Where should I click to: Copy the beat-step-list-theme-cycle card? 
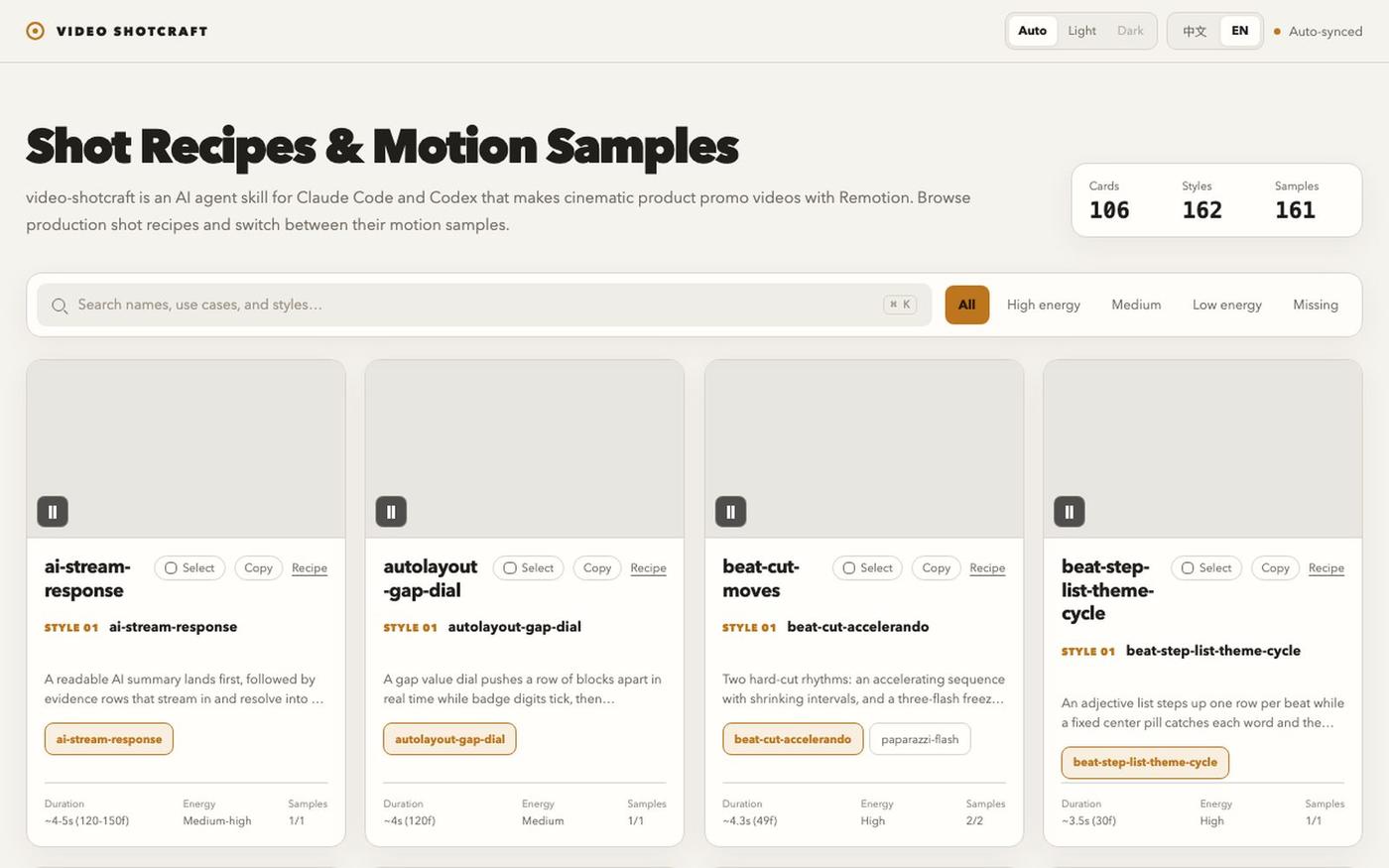1275,567
